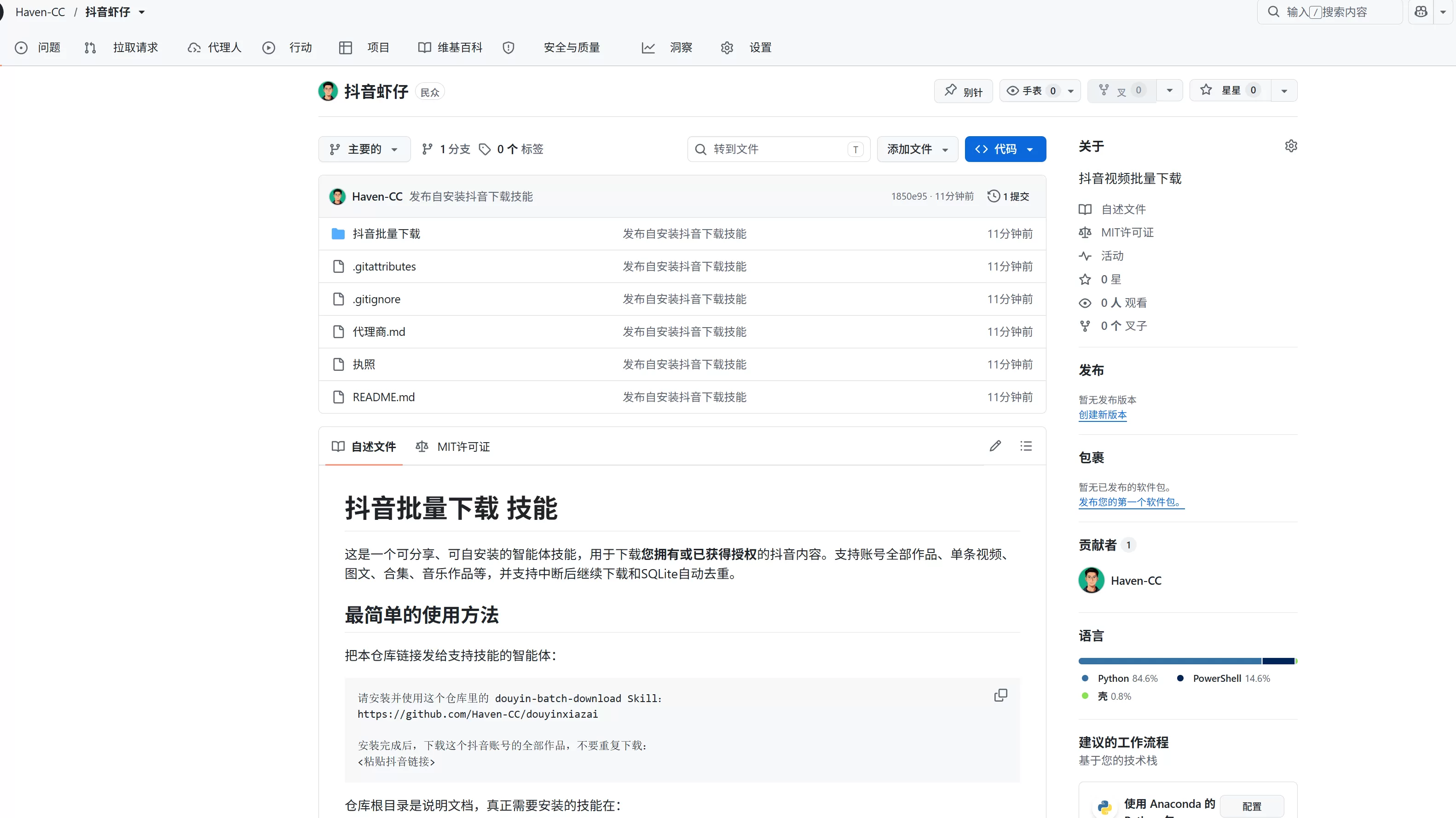Expand the 添加文件 dropdown

[917, 149]
